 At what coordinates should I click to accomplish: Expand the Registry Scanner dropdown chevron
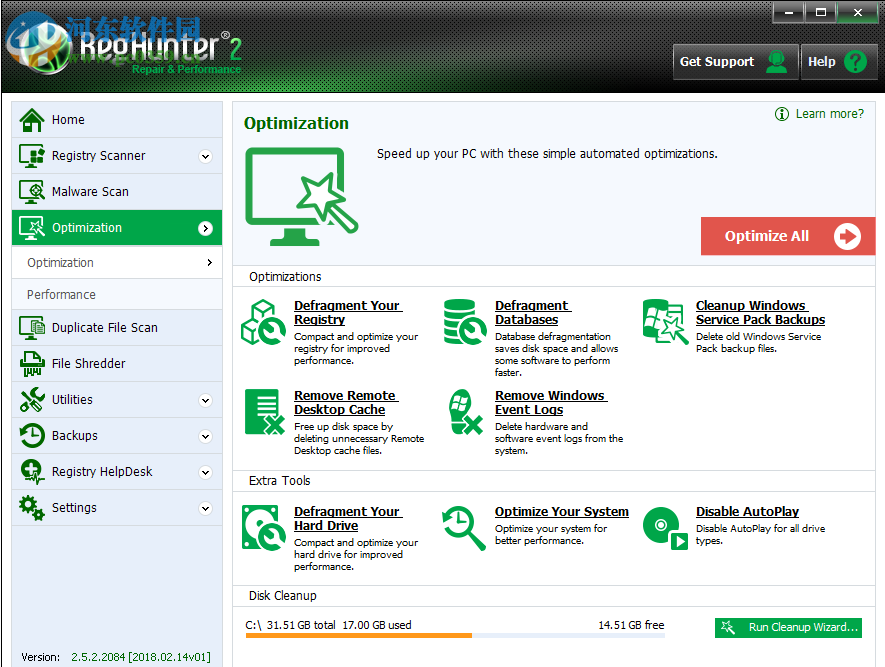point(205,156)
